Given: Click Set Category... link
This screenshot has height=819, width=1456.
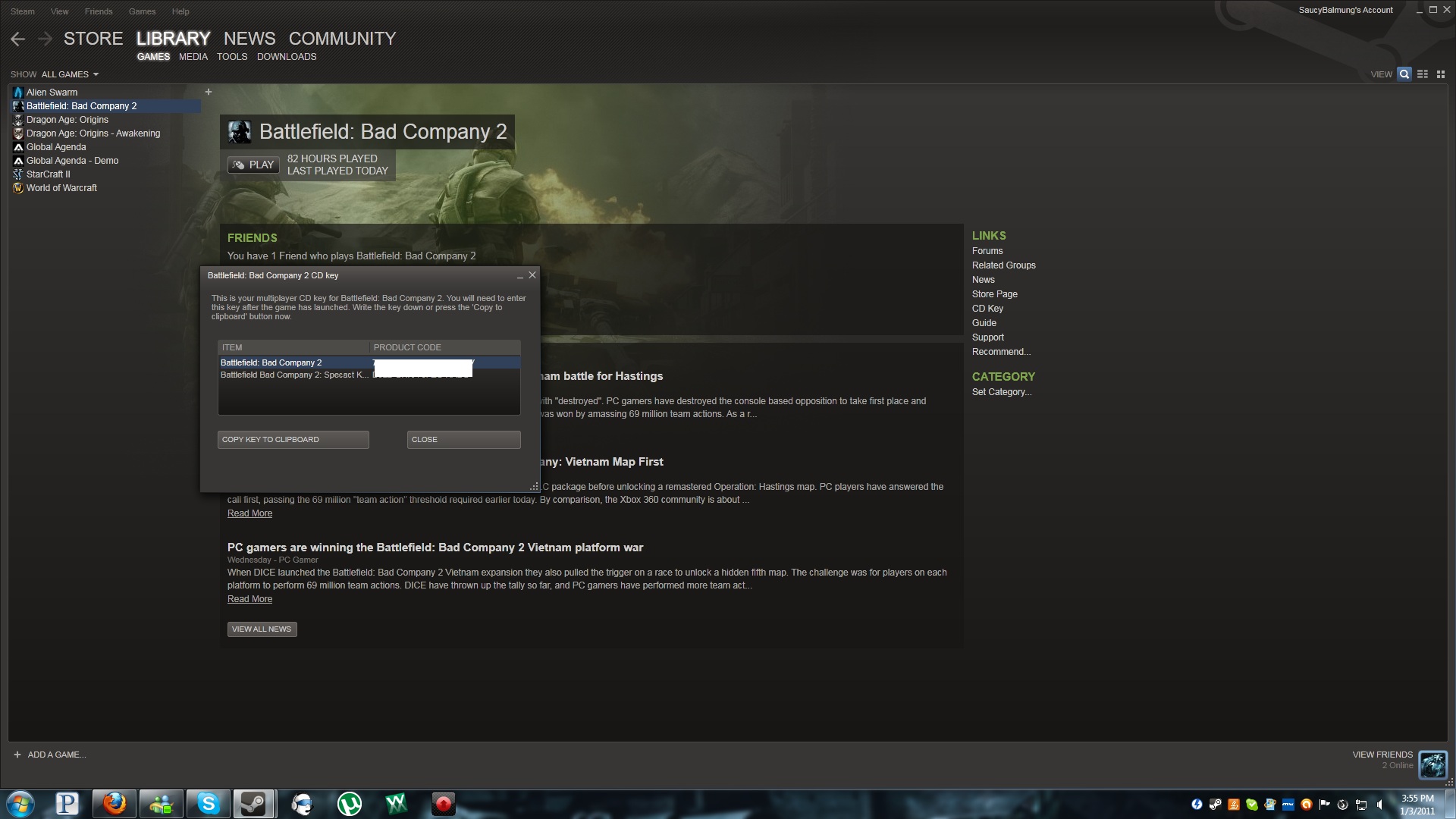Looking at the screenshot, I should [1002, 392].
